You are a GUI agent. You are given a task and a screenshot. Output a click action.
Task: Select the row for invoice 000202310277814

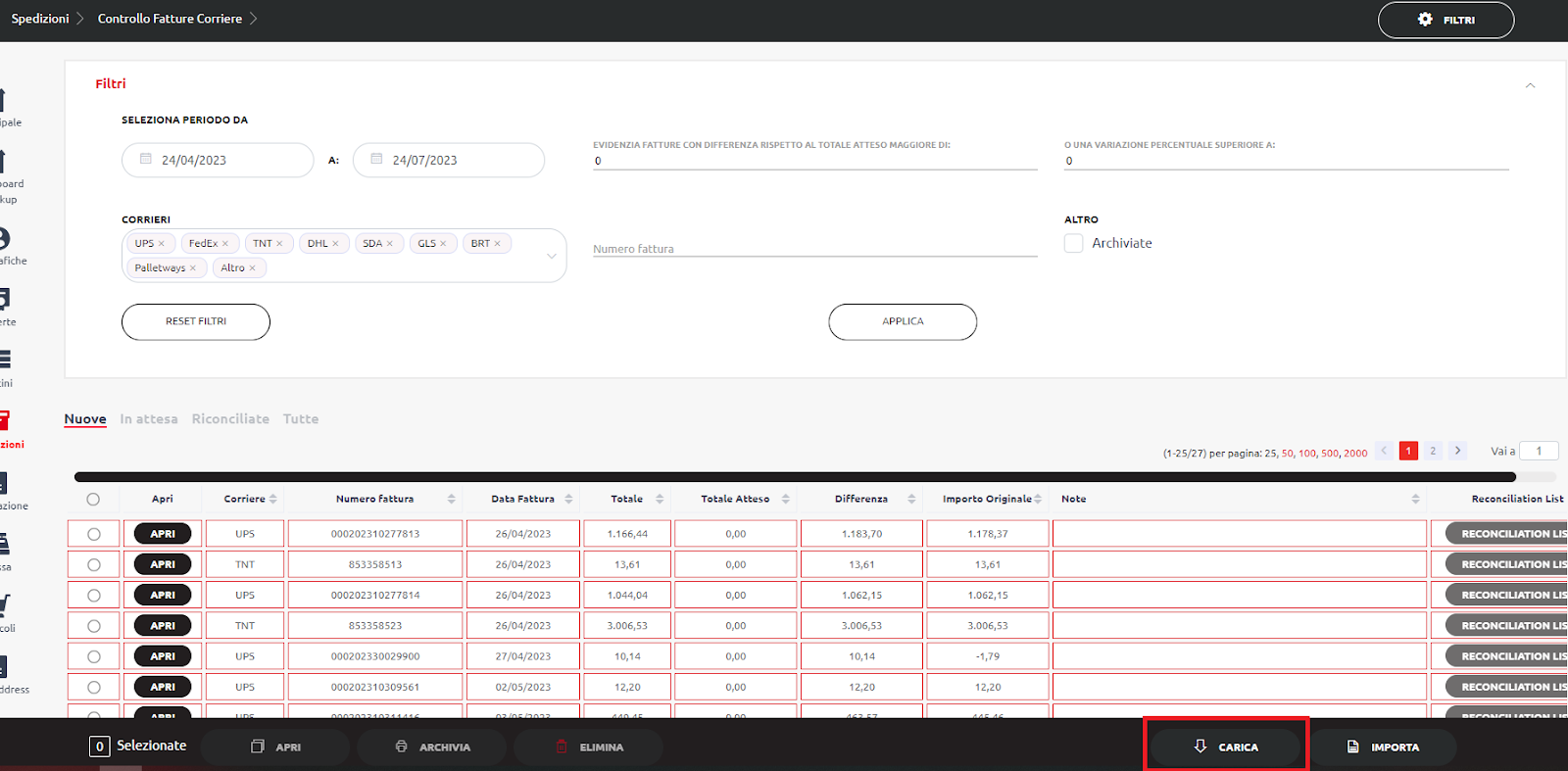pos(94,596)
